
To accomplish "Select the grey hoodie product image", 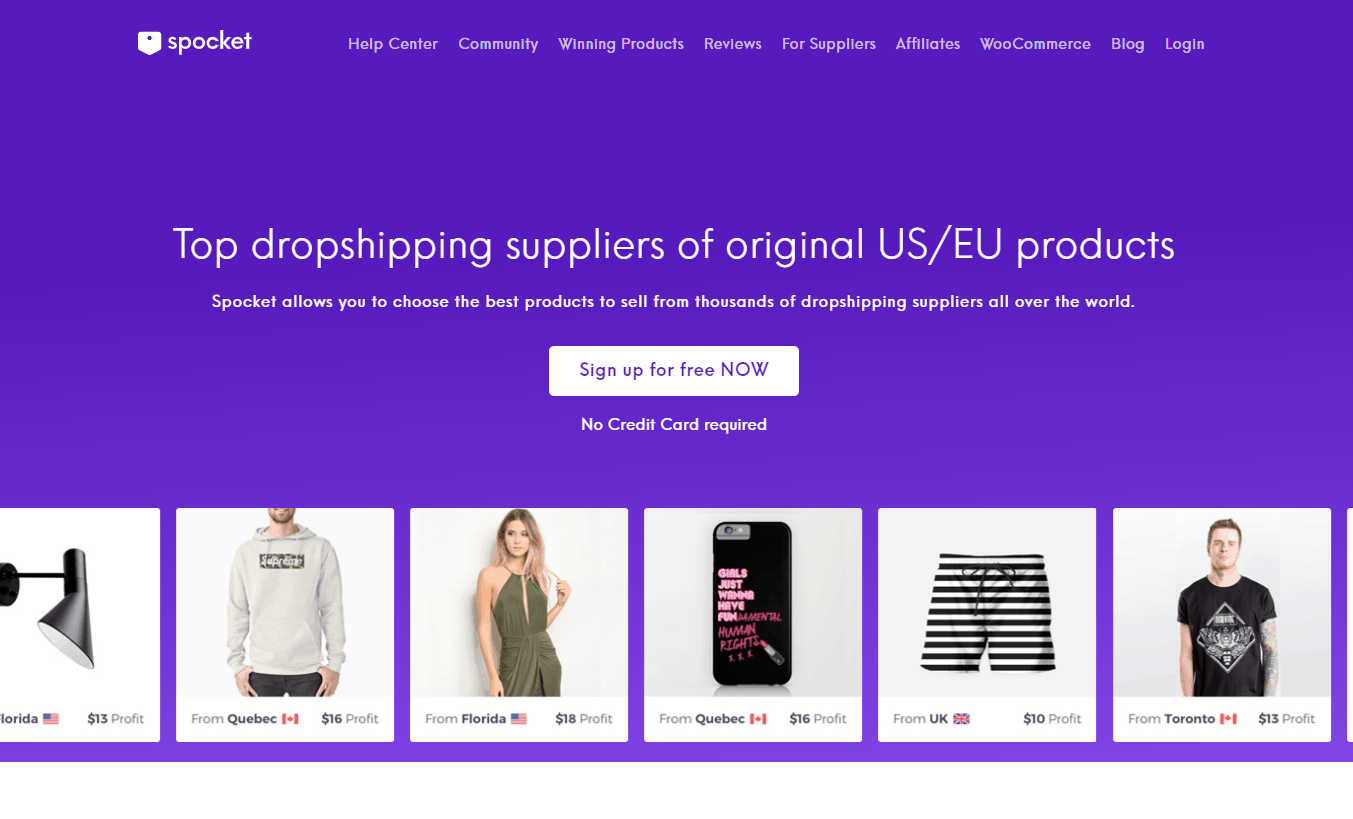I will click(285, 602).
